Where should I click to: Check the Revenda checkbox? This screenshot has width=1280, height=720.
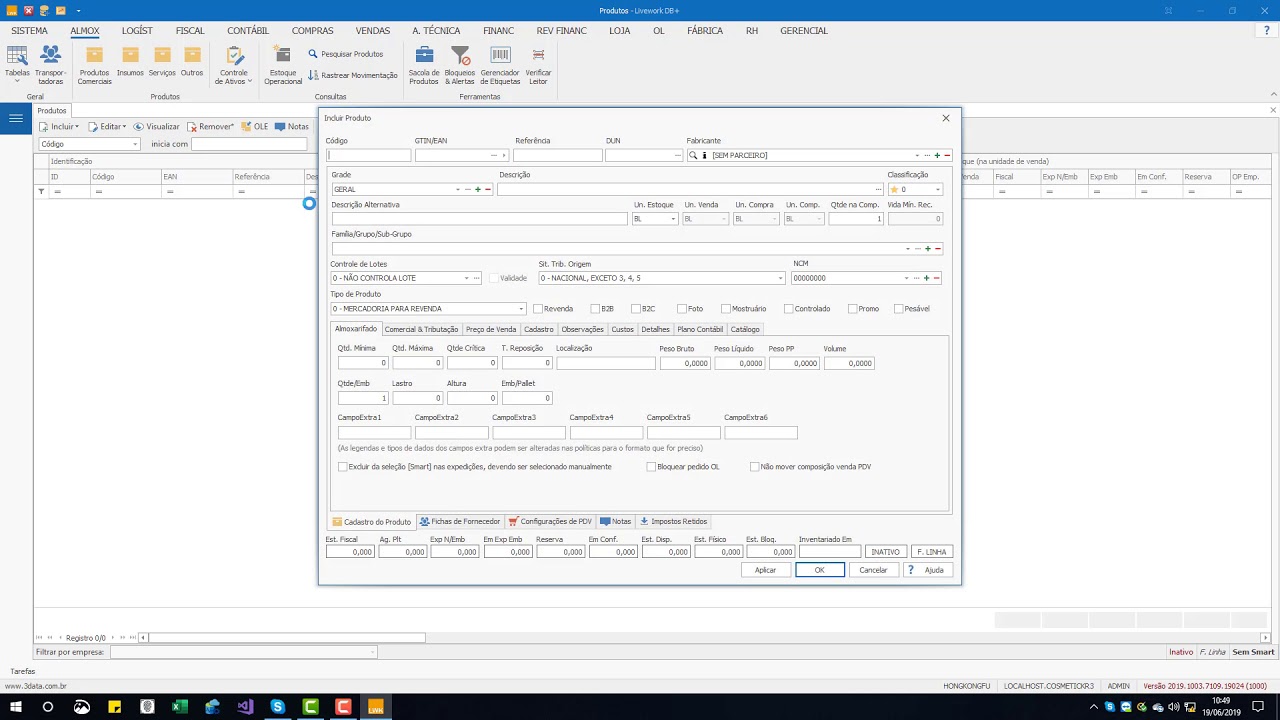(x=538, y=309)
